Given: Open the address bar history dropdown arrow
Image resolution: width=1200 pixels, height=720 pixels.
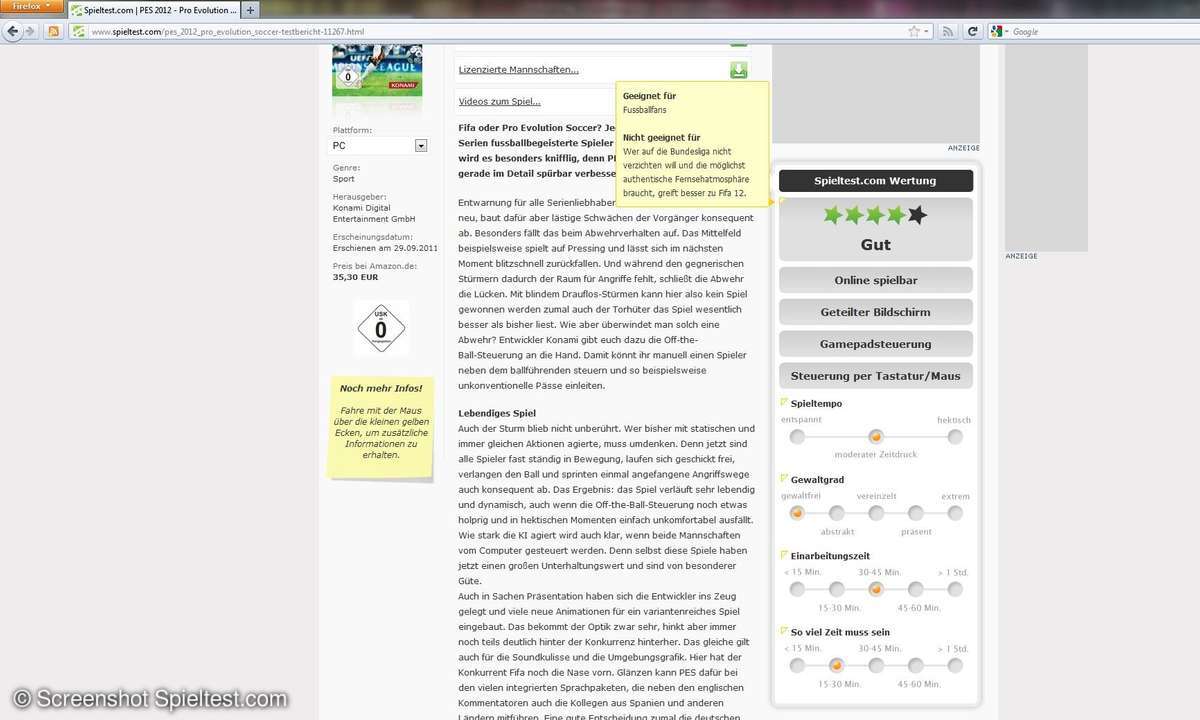Looking at the screenshot, I should pyautogui.click(x=927, y=32).
